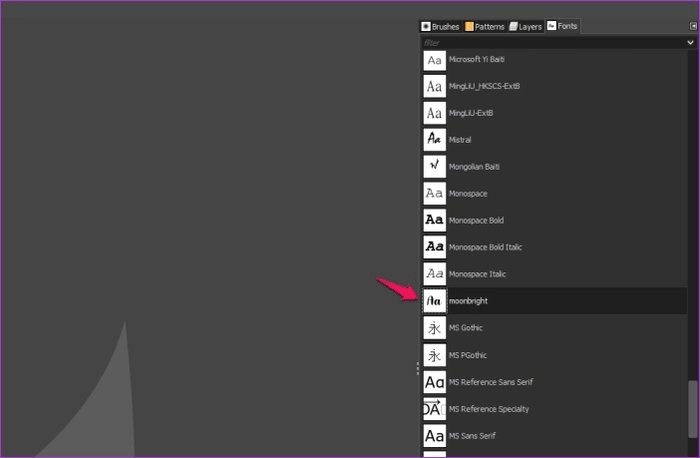This screenshot has width=700, height=458.
Task: Choose the MS Gothic font preview
Action: 434,328
